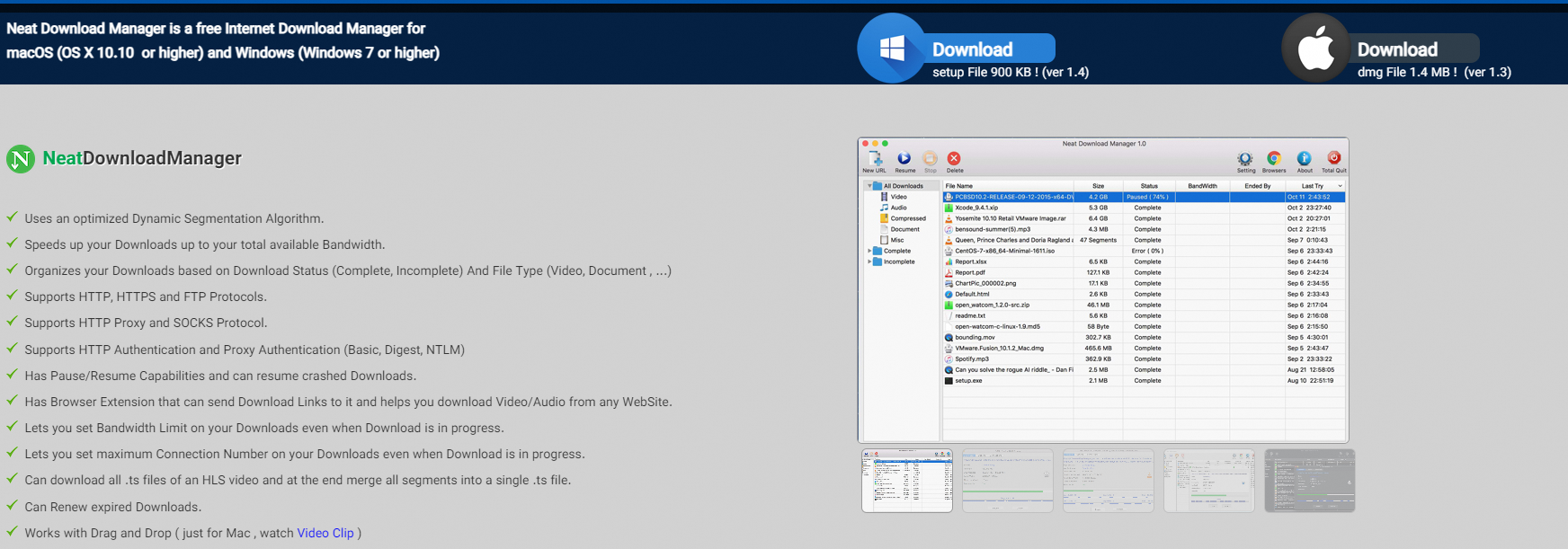The image size is (1568, 549).
Task: Click the Last Try column header
Action: 1313,186
